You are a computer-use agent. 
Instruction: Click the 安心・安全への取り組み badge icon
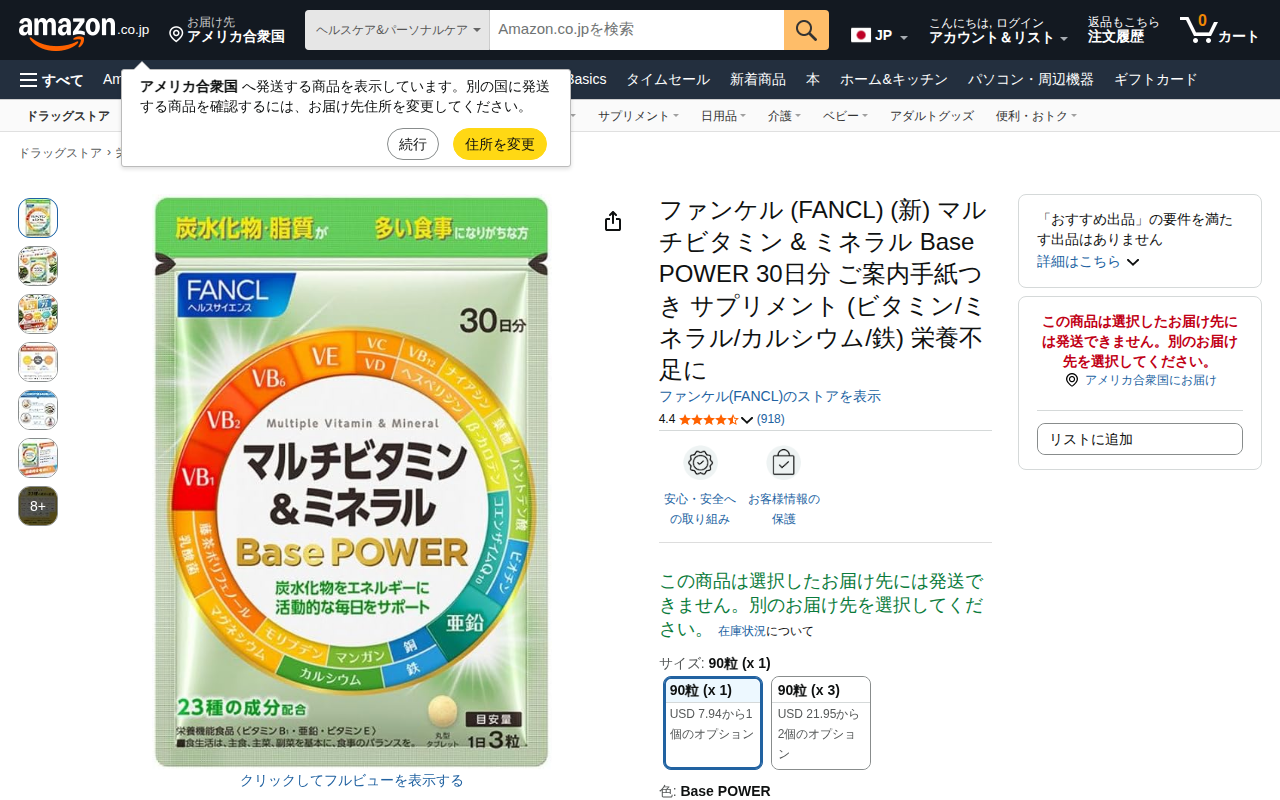coord(700,463)
